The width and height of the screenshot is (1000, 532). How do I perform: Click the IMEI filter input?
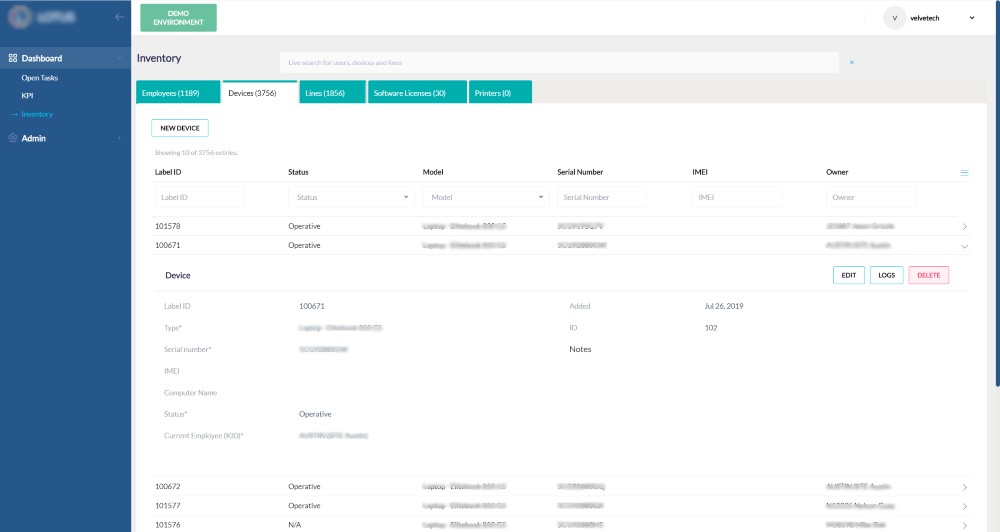click(737, 197)
